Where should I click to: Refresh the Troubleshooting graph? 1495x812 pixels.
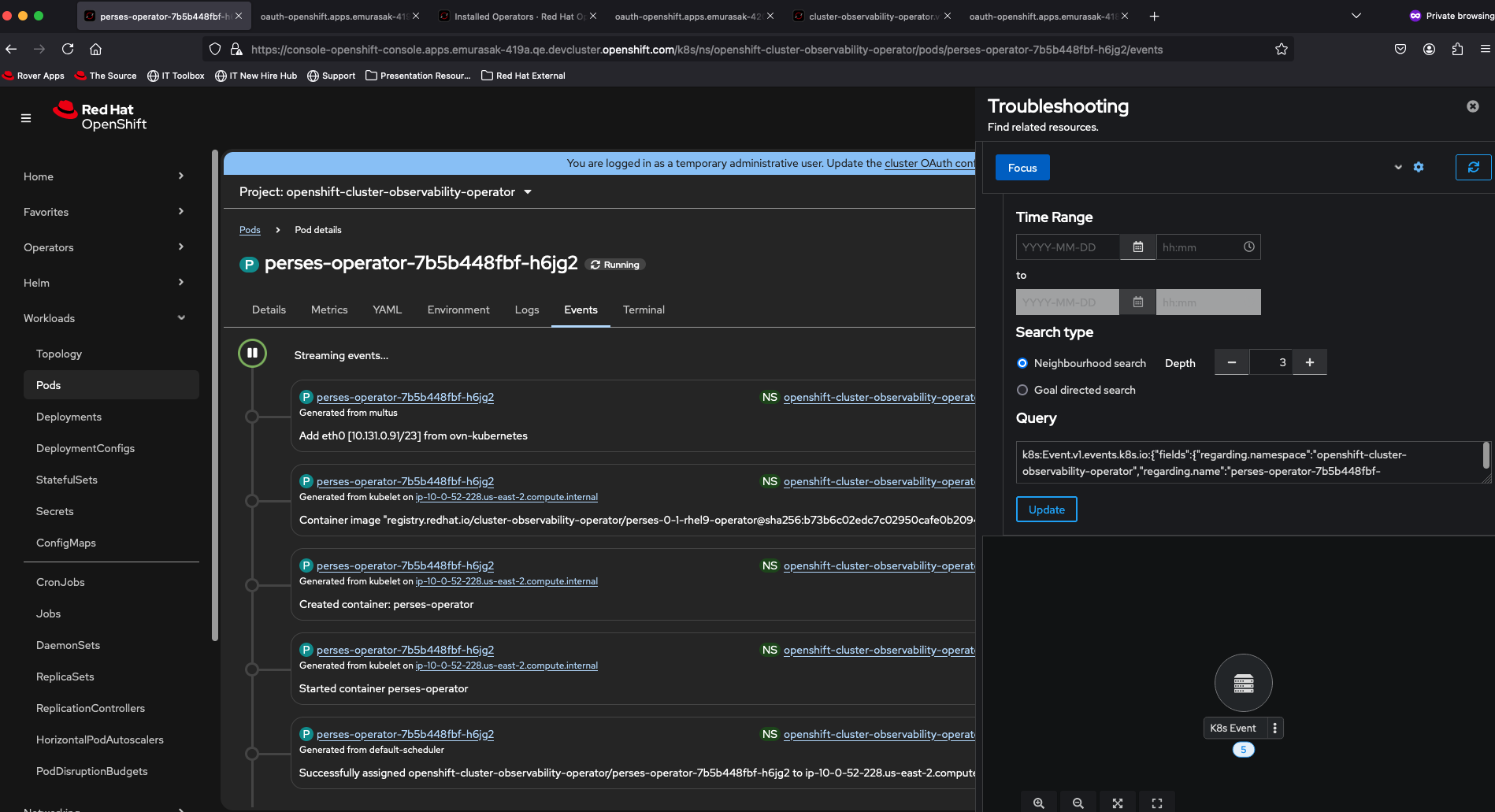point(1473,167)
